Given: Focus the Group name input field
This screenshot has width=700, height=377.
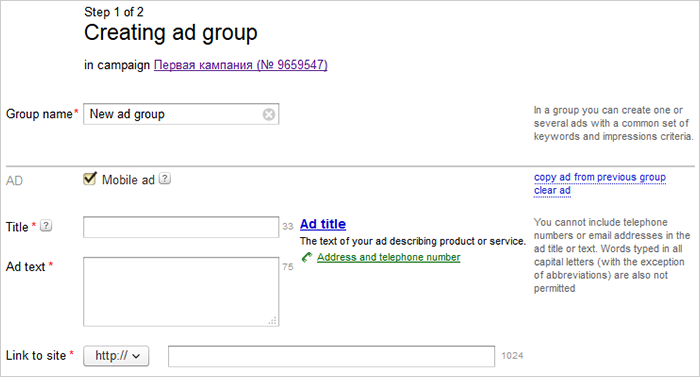Looking at the screenshot, I should (181, 114).
